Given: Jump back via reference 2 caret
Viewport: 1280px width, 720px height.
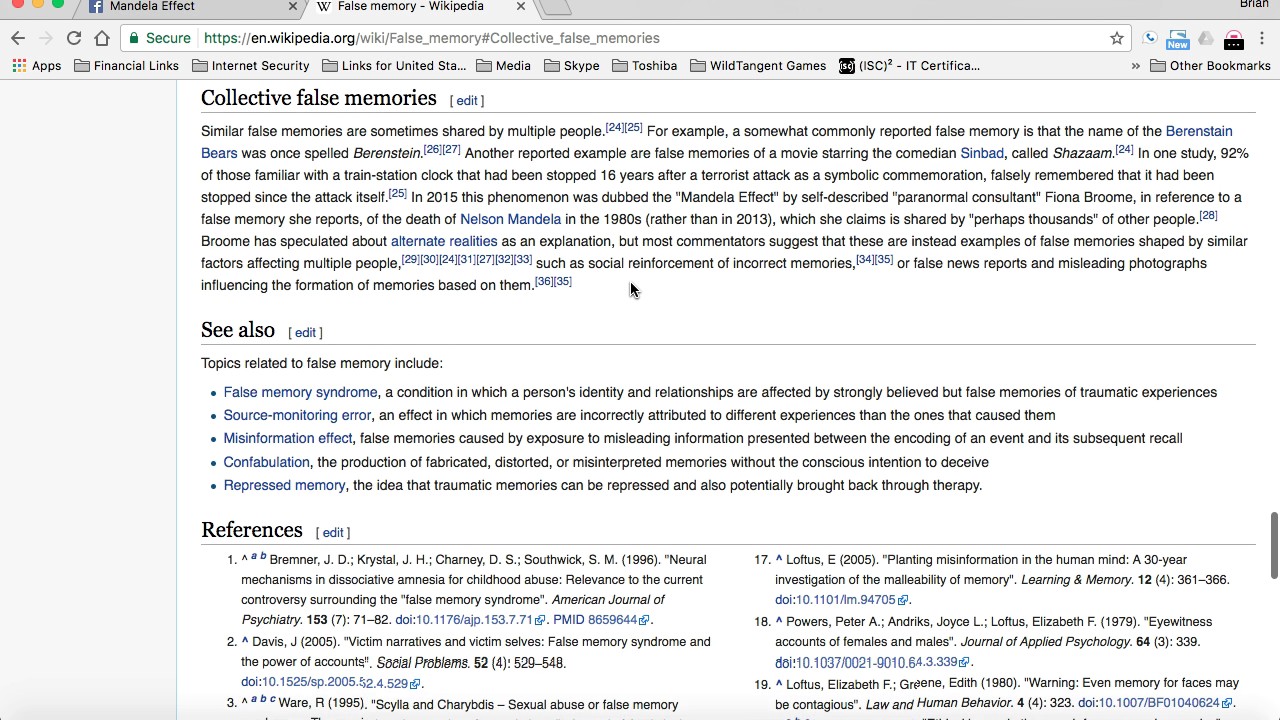Looking at the screenshot, I should (x=245, y=642).
